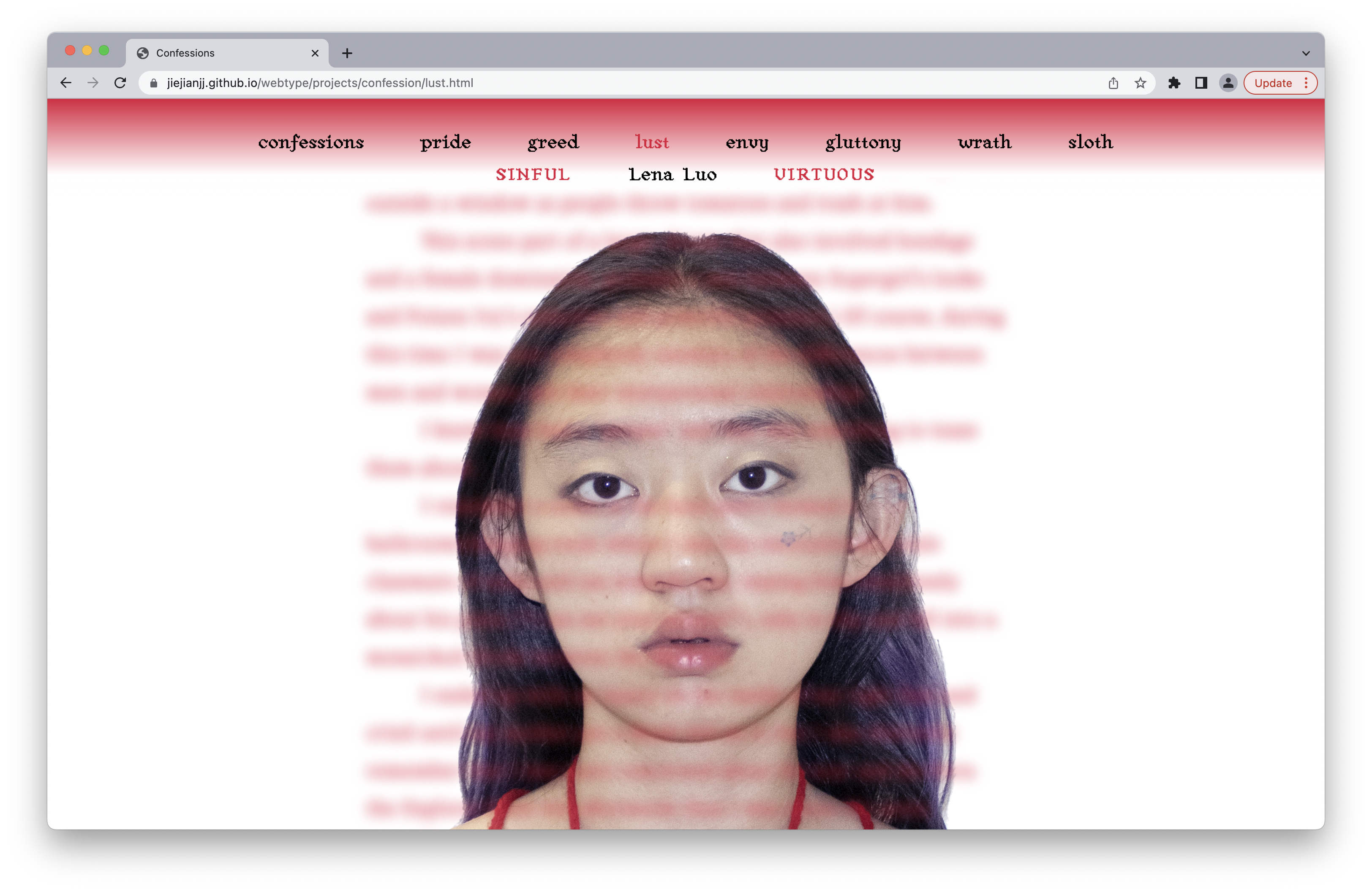Open the user profile avatar
This screenshot has height=892, width=1372.
[1228, 83]
